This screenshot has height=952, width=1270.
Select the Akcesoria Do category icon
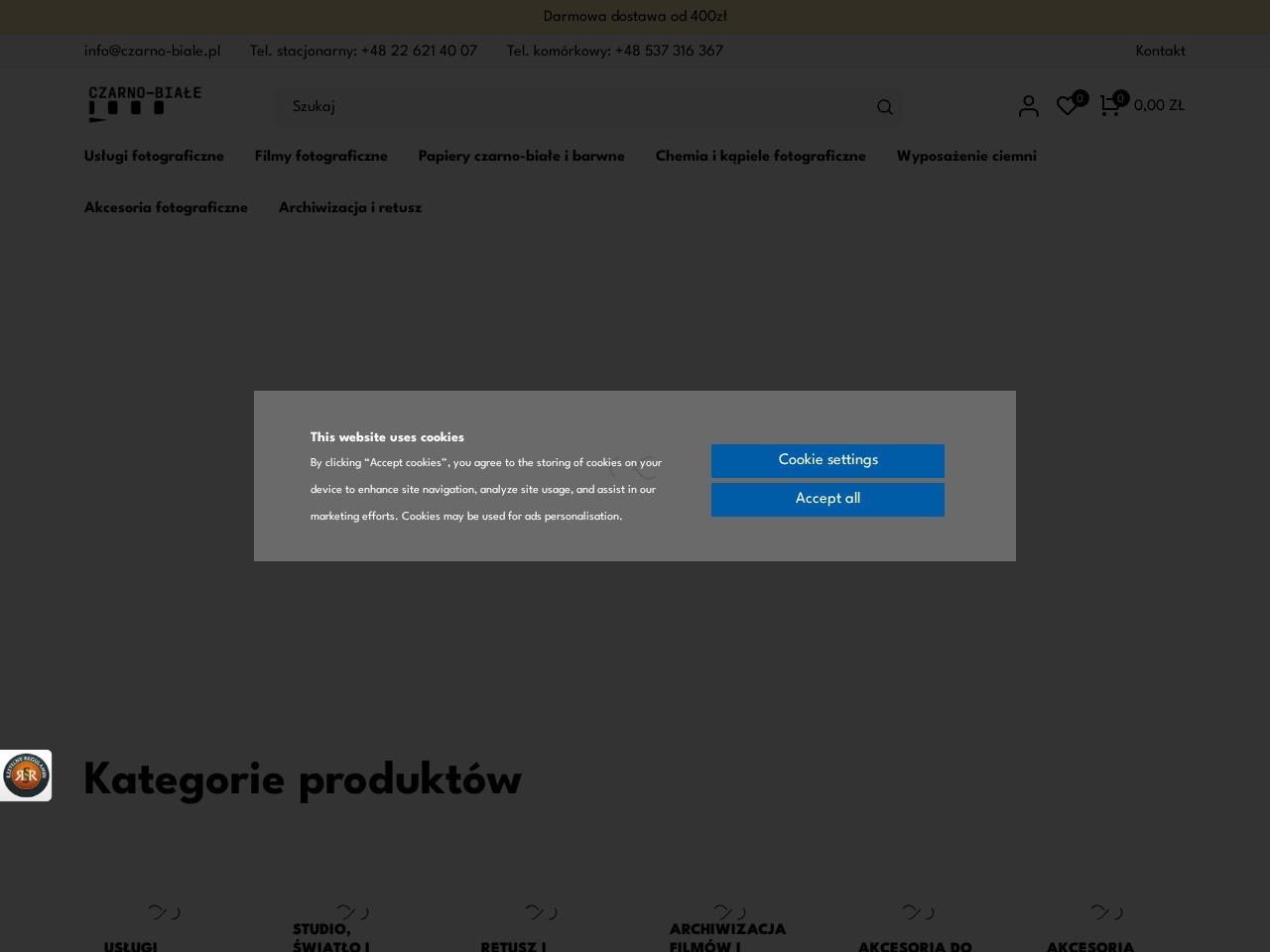click(917, 911)
